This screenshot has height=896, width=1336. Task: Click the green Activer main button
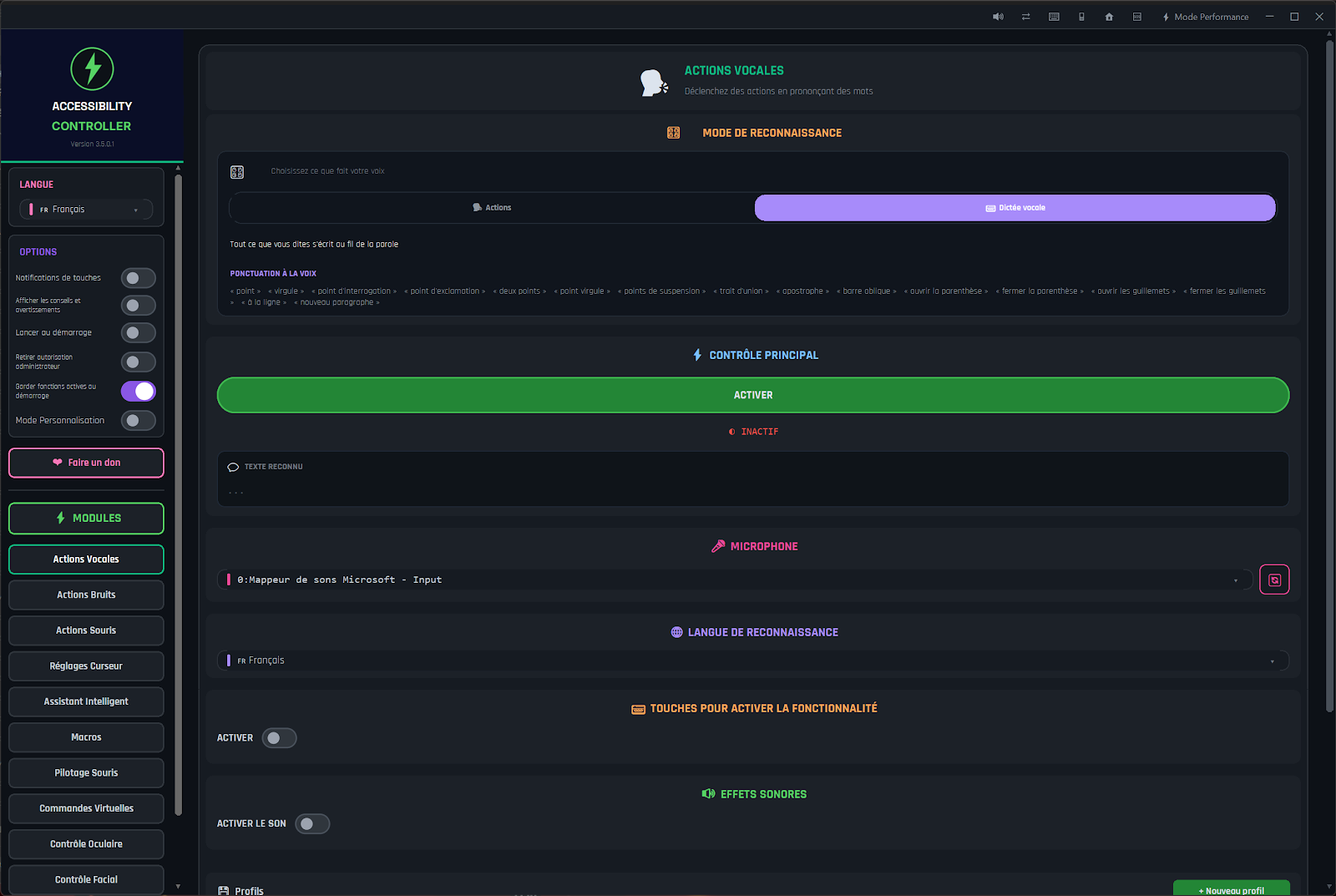pyautogui.click(x=753, y=395)
